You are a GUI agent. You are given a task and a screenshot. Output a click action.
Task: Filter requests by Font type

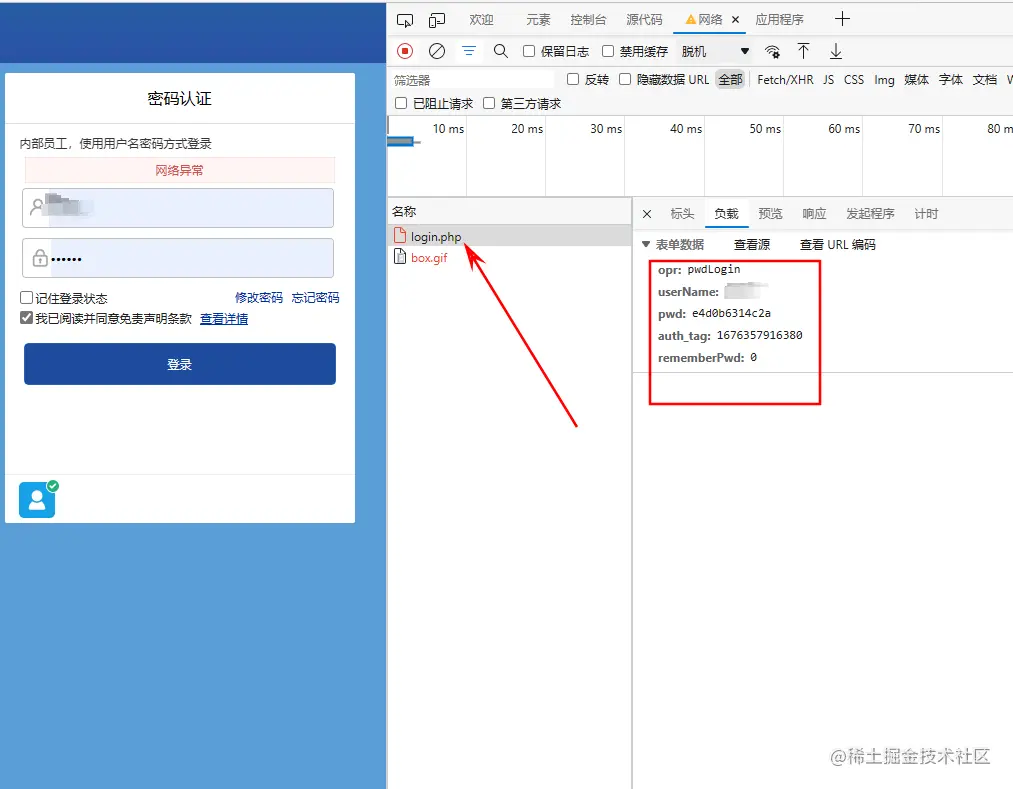(950, 79)
